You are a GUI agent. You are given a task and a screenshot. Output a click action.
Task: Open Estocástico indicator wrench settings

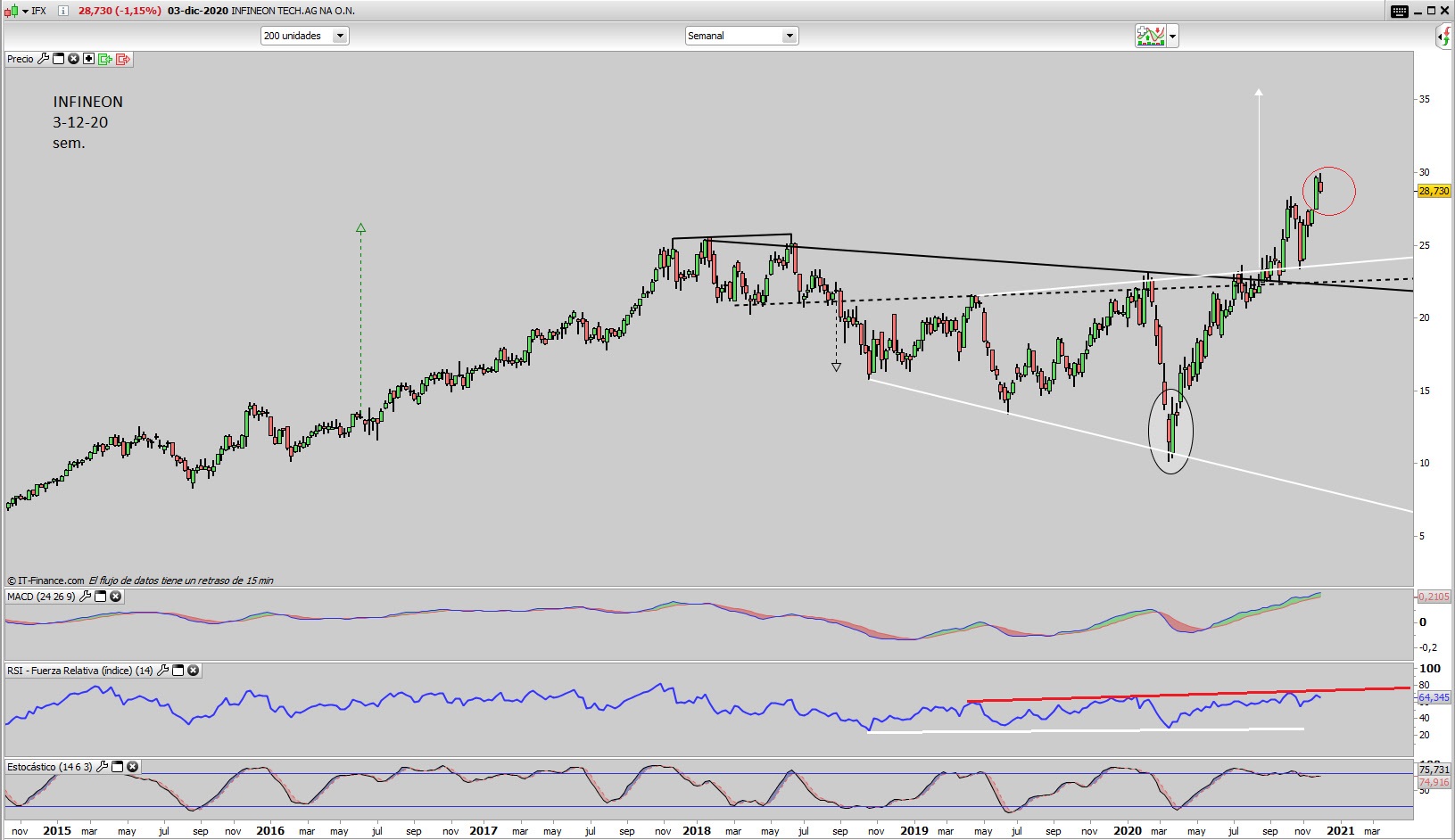pyautogui.click(x=102, y=767)
